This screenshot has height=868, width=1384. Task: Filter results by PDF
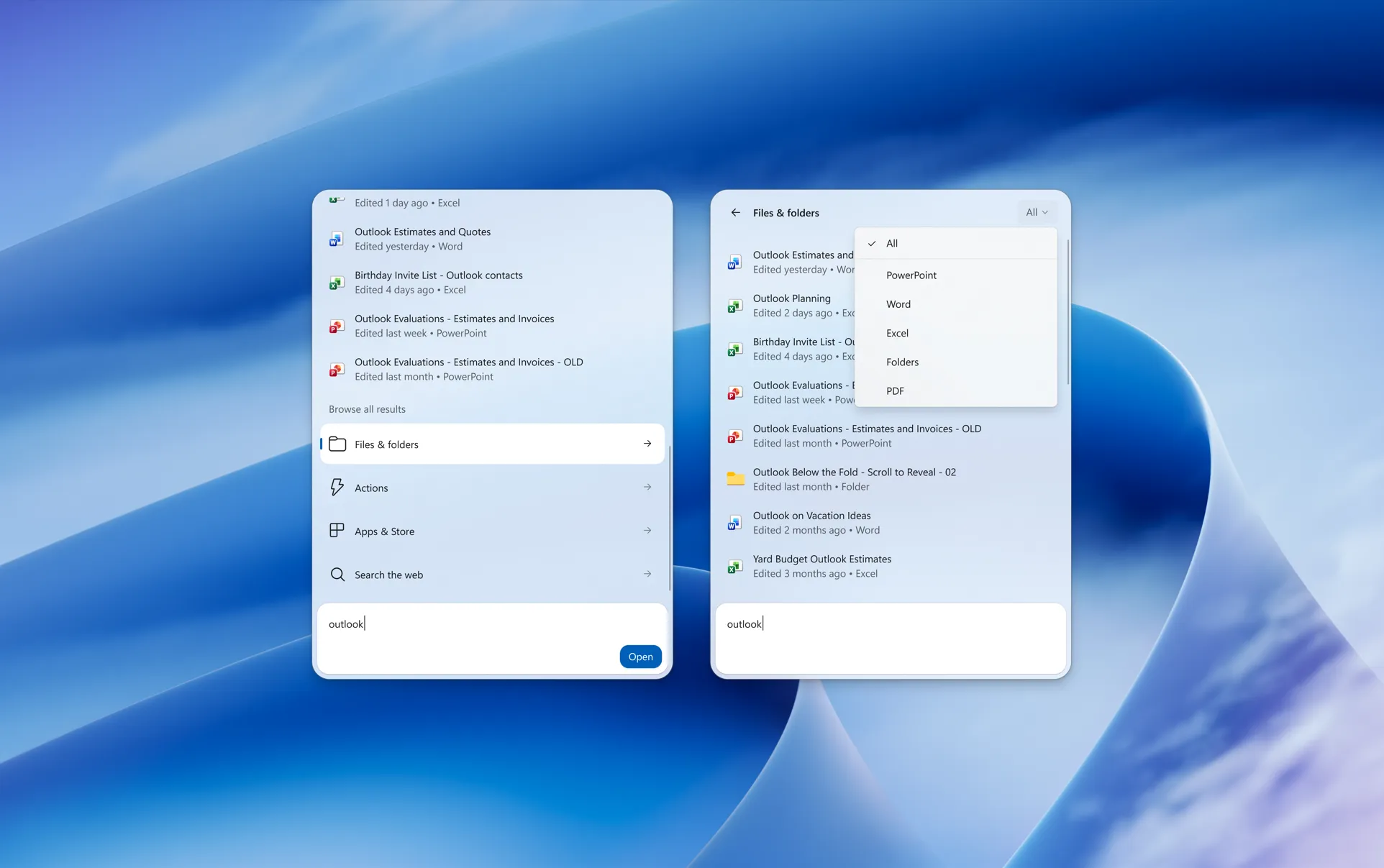[x=956, y=390]
